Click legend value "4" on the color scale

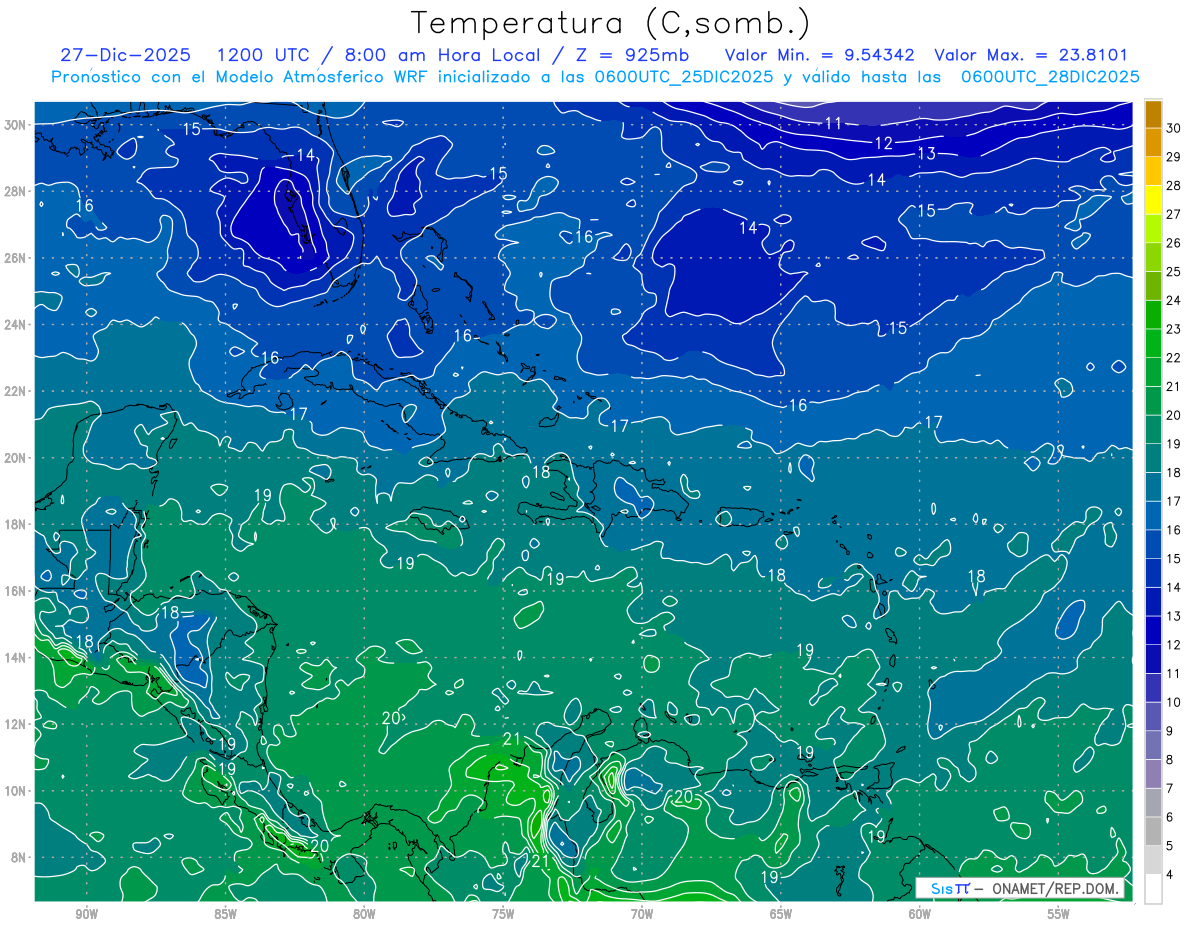pyautogui.click(x=1171, y=874)
